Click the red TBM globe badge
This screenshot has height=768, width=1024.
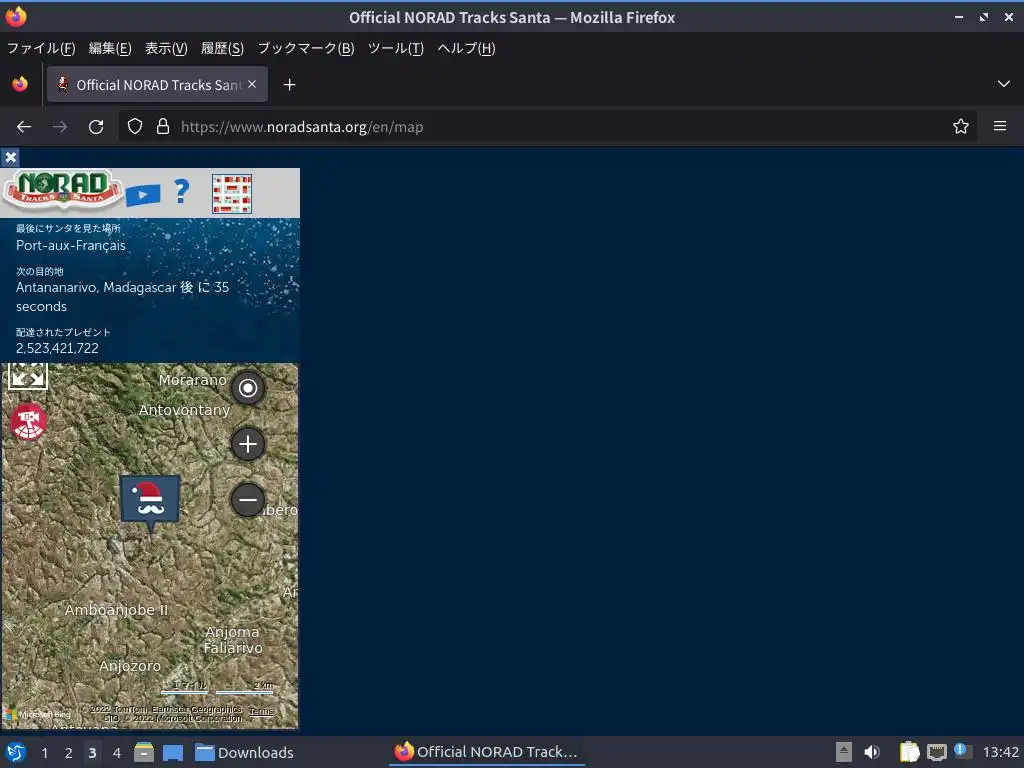pyautogui.click(x=28, y=422)
